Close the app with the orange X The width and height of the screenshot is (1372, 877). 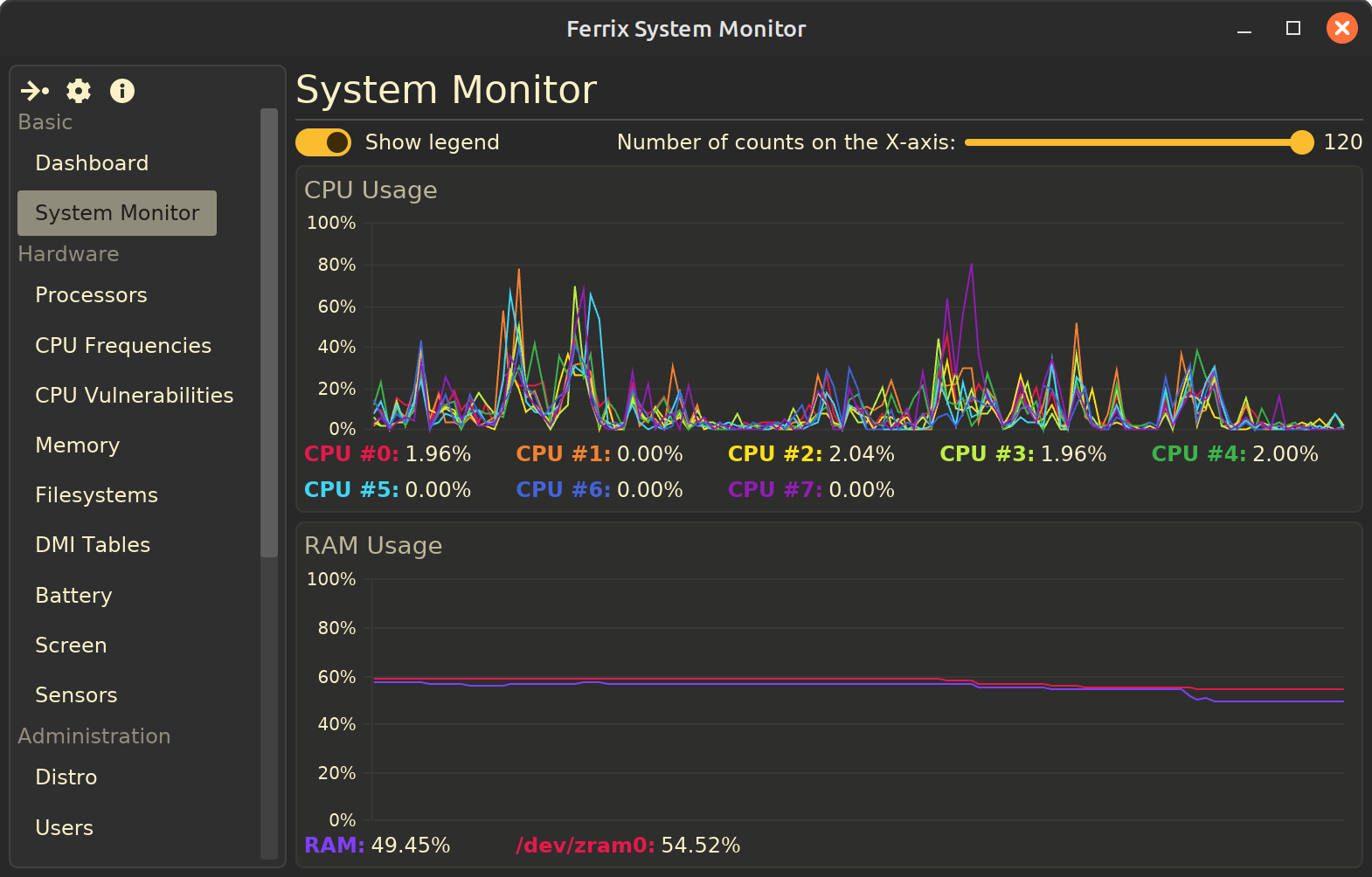click(x=1341, y=29)
